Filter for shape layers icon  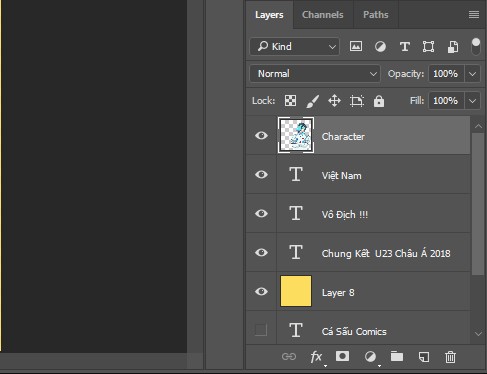[x=428, y=47]
